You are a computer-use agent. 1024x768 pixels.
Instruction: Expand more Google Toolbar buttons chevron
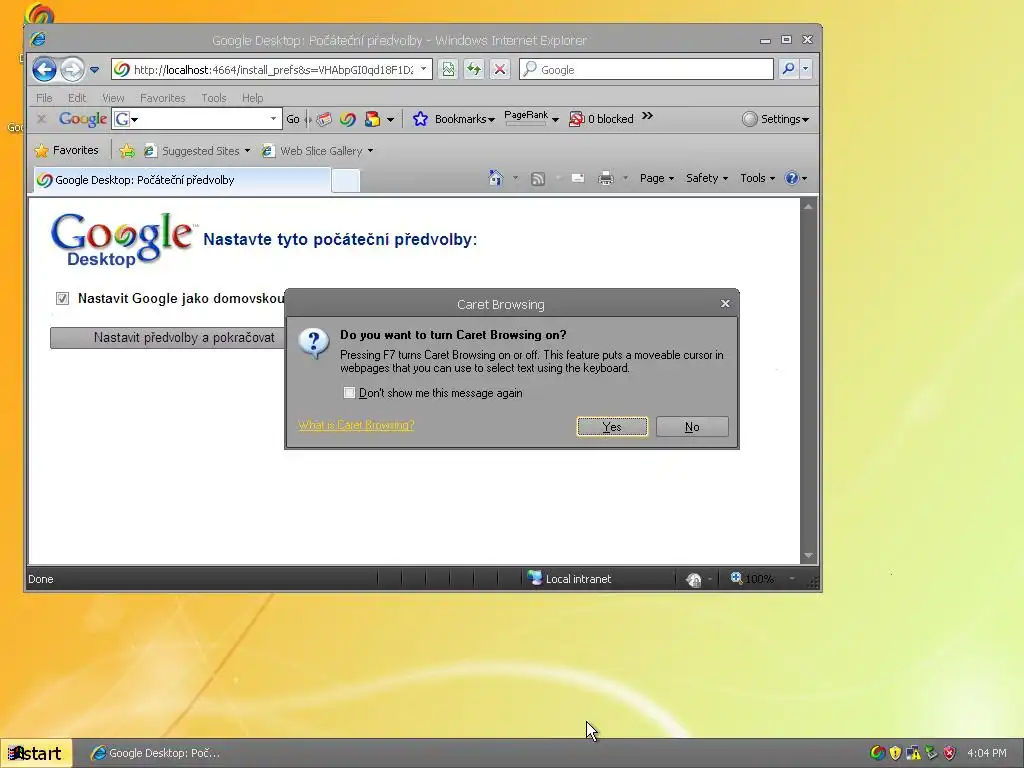[647, 116]
